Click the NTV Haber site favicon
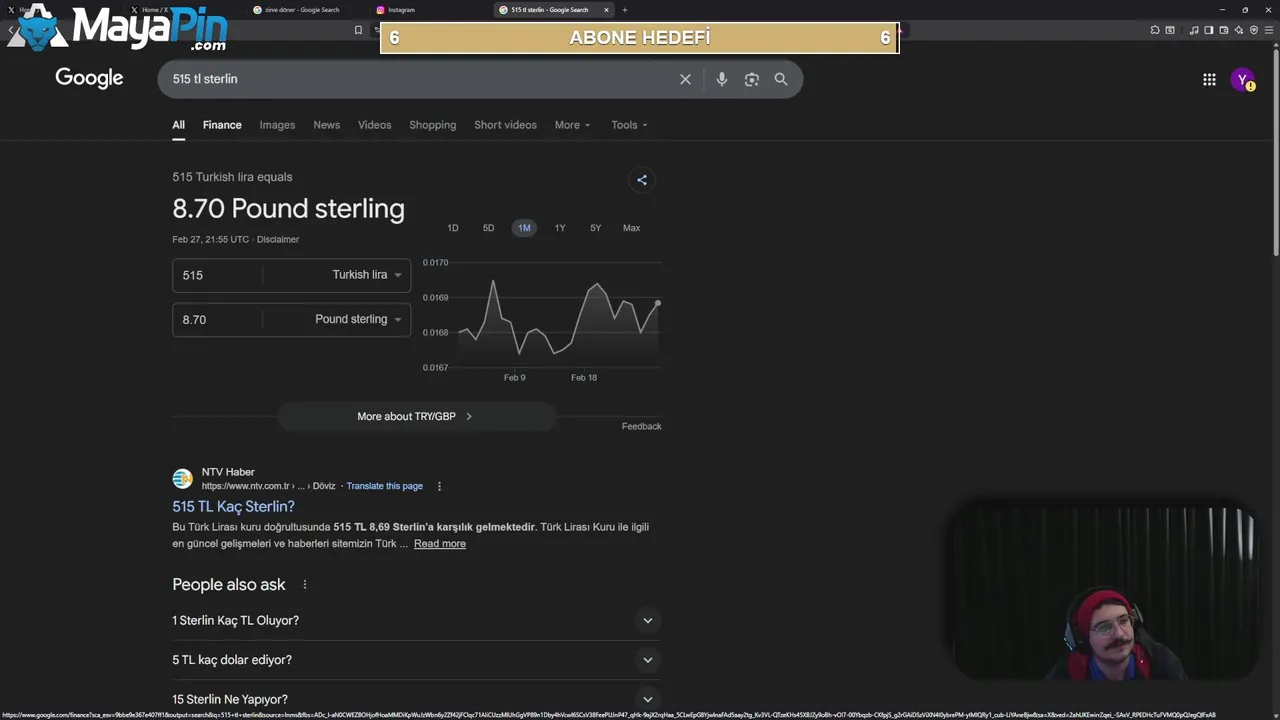This screenshot has height=720, width=1280. tap(182, 478)
